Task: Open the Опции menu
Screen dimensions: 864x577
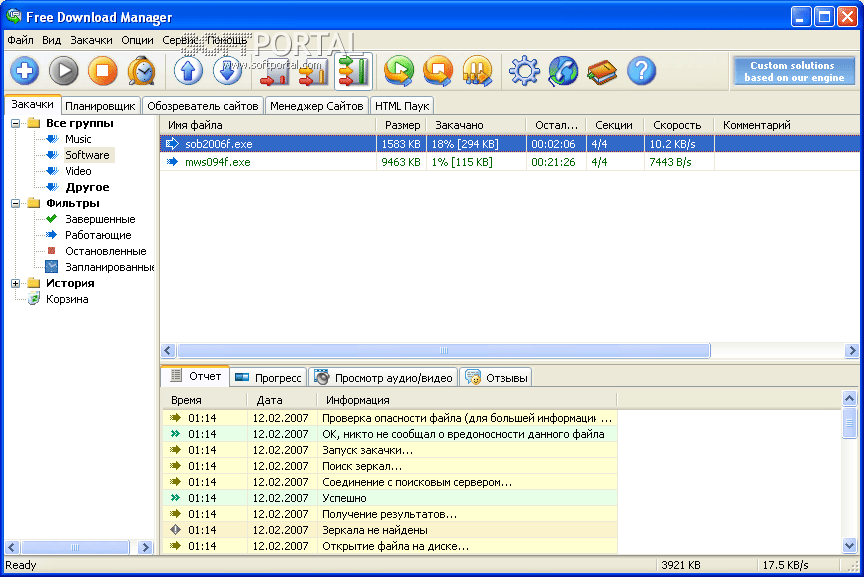Action: tap(137, 41)
